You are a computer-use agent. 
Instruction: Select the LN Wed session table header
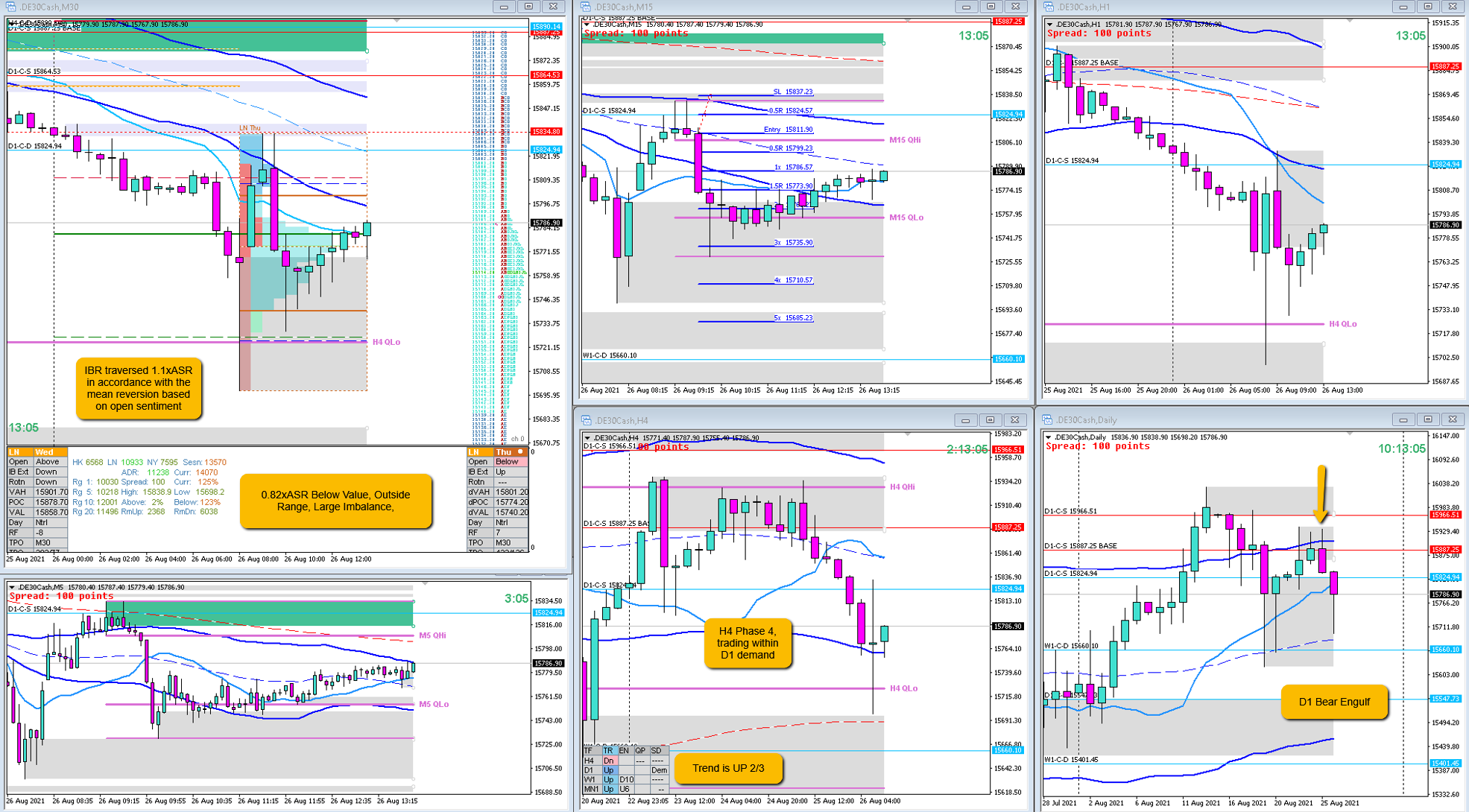[37, 452]
